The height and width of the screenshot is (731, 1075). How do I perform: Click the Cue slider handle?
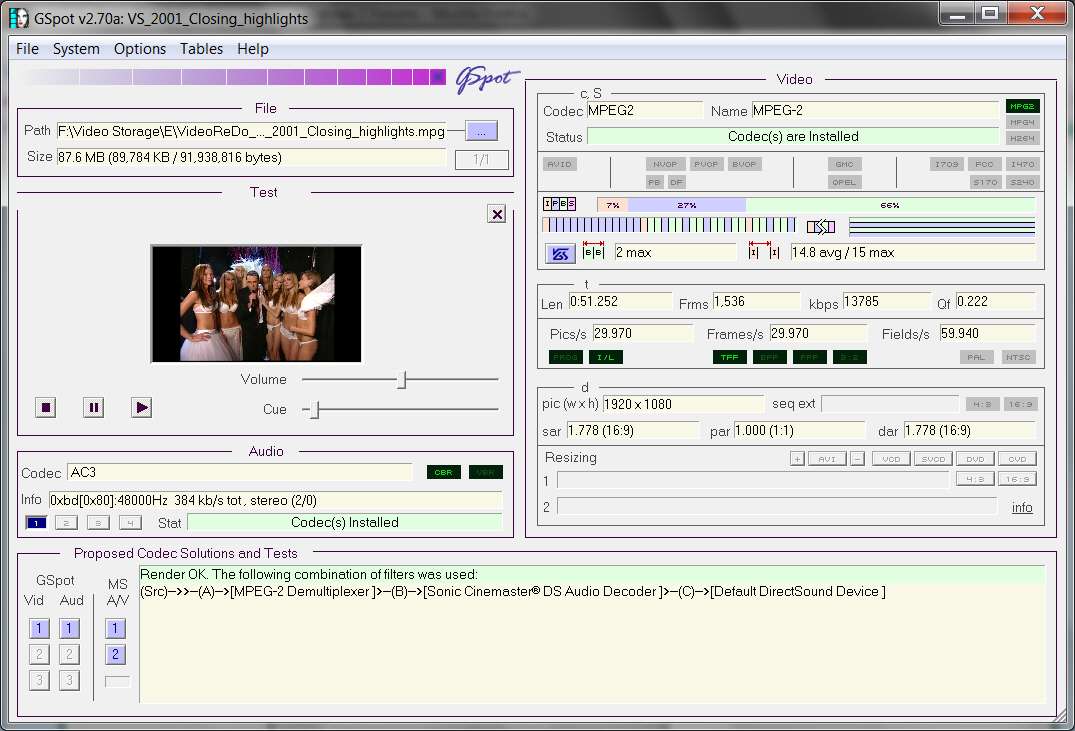[x=315, y=409]
